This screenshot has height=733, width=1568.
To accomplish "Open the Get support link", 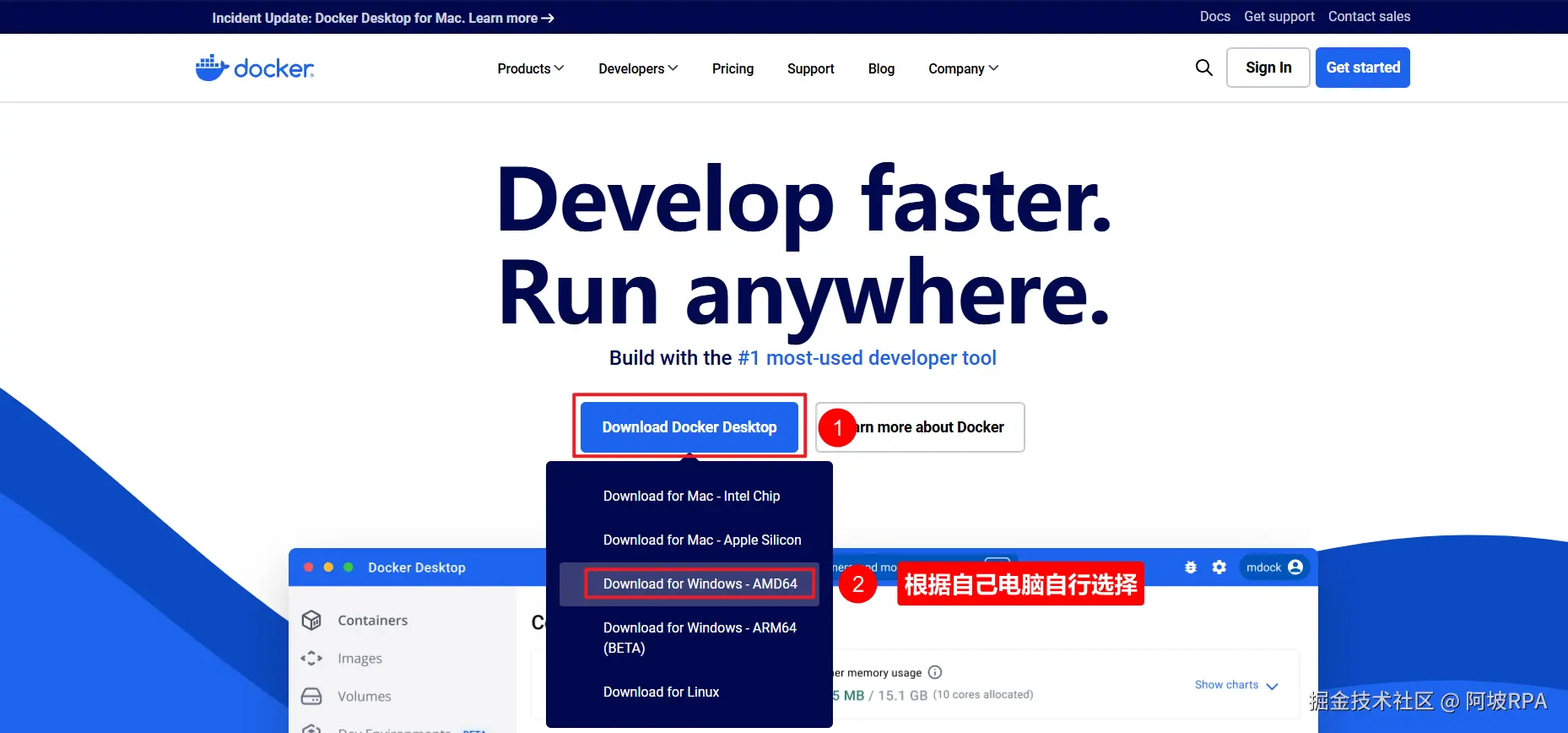I will pyautogui.click(x=1279, y=16).
